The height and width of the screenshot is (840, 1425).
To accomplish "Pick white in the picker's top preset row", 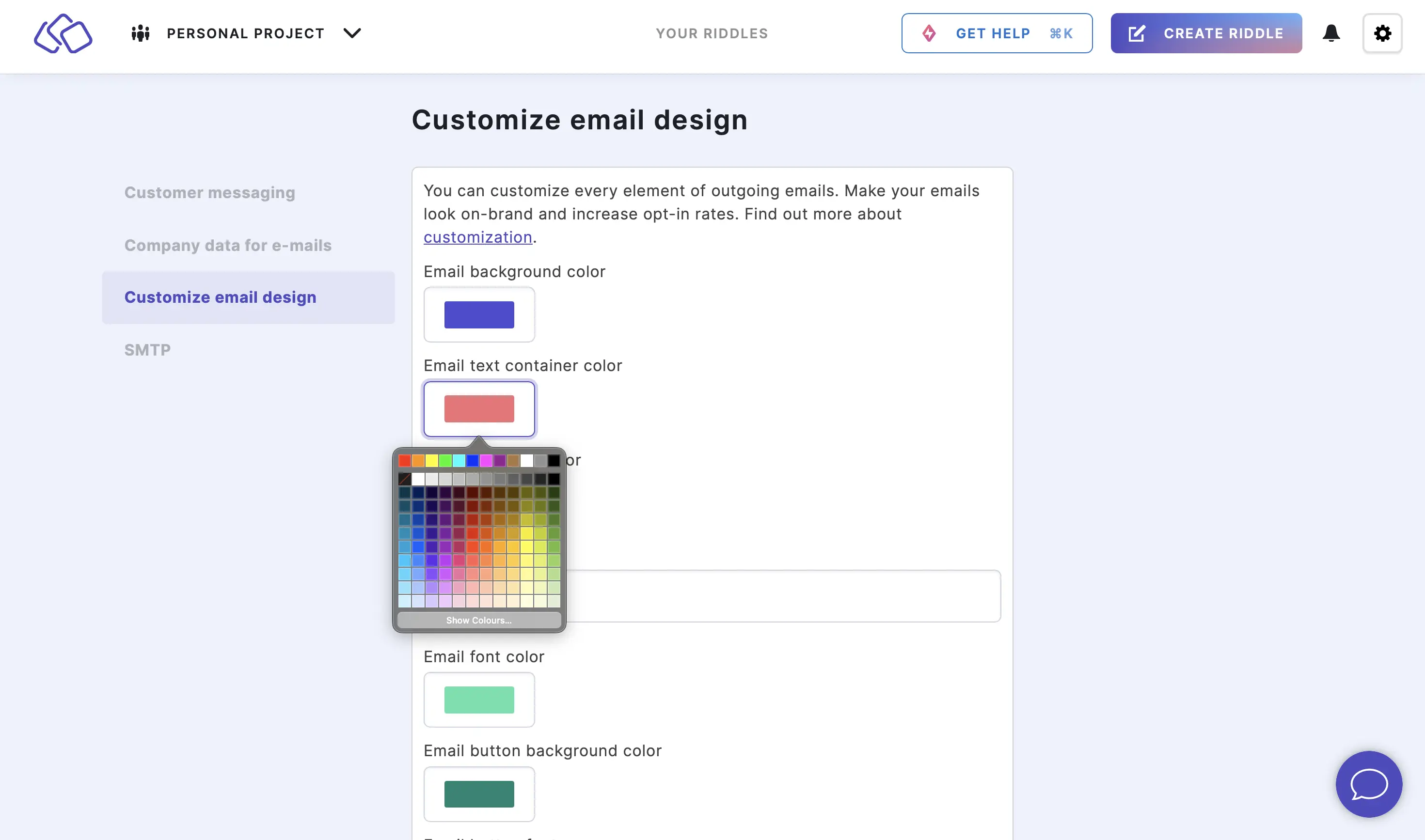I will (x=527, y=461).
